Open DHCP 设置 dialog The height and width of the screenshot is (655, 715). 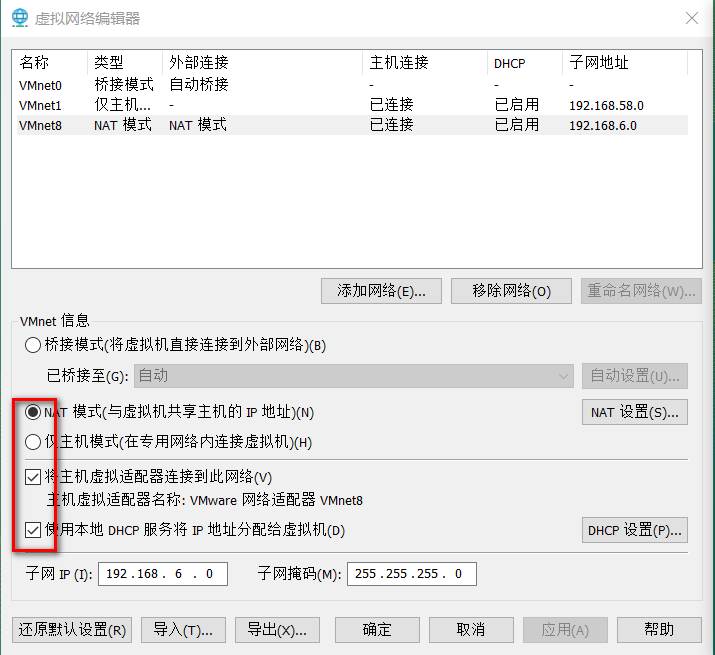[x=634, y=530]
